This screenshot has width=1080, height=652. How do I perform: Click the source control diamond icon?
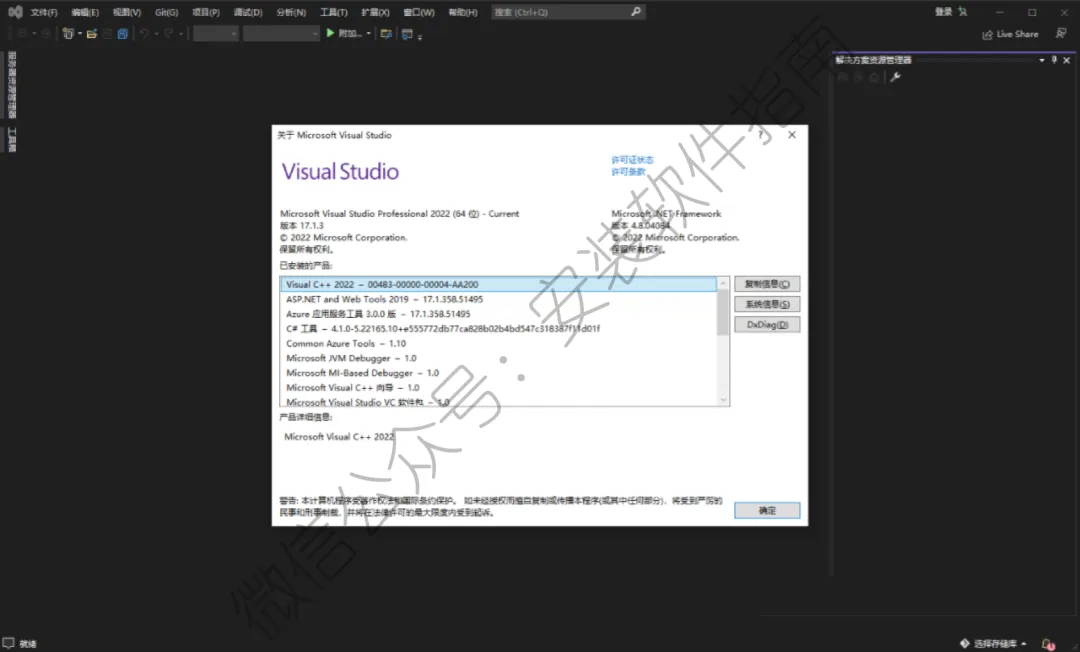[964, 643]
